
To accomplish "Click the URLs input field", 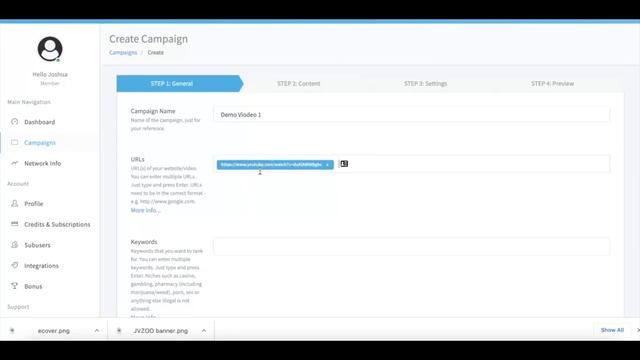I will [x=411, y=164].
